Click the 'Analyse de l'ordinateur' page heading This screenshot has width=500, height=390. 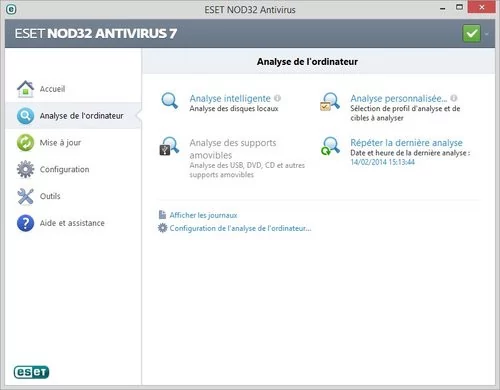click(307, 62)
